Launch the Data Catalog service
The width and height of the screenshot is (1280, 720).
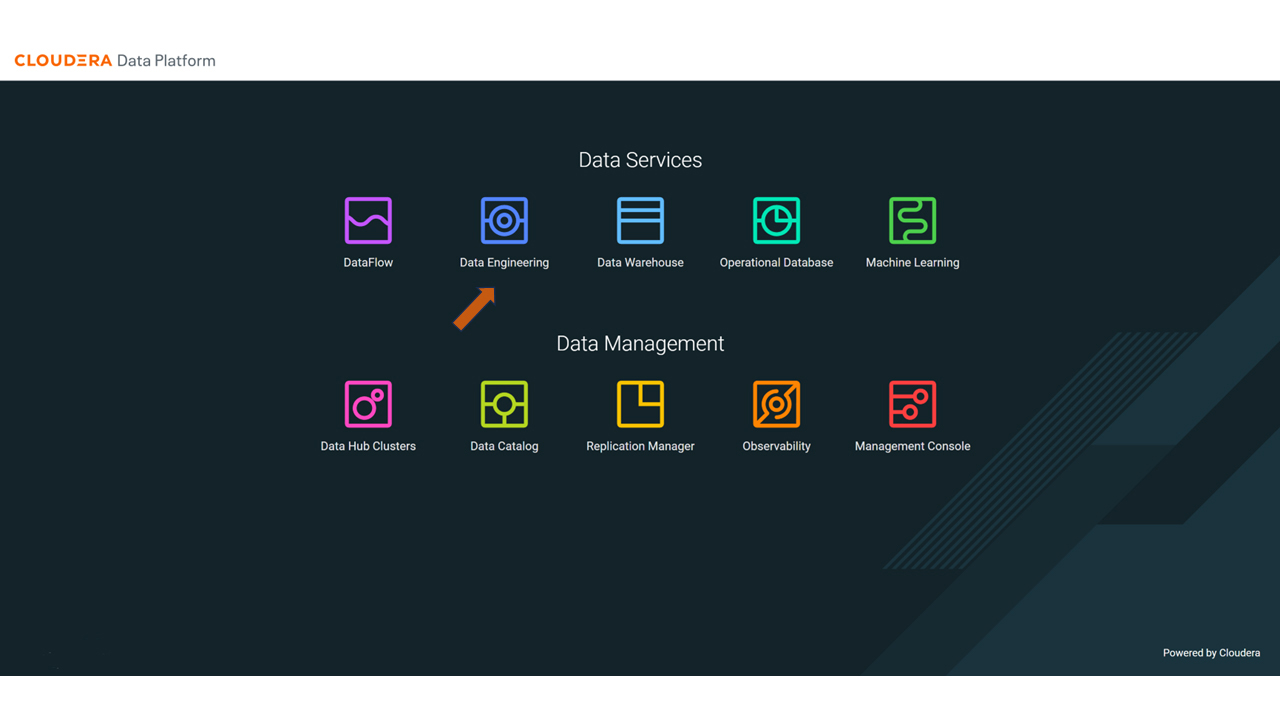tap(504, 403)
